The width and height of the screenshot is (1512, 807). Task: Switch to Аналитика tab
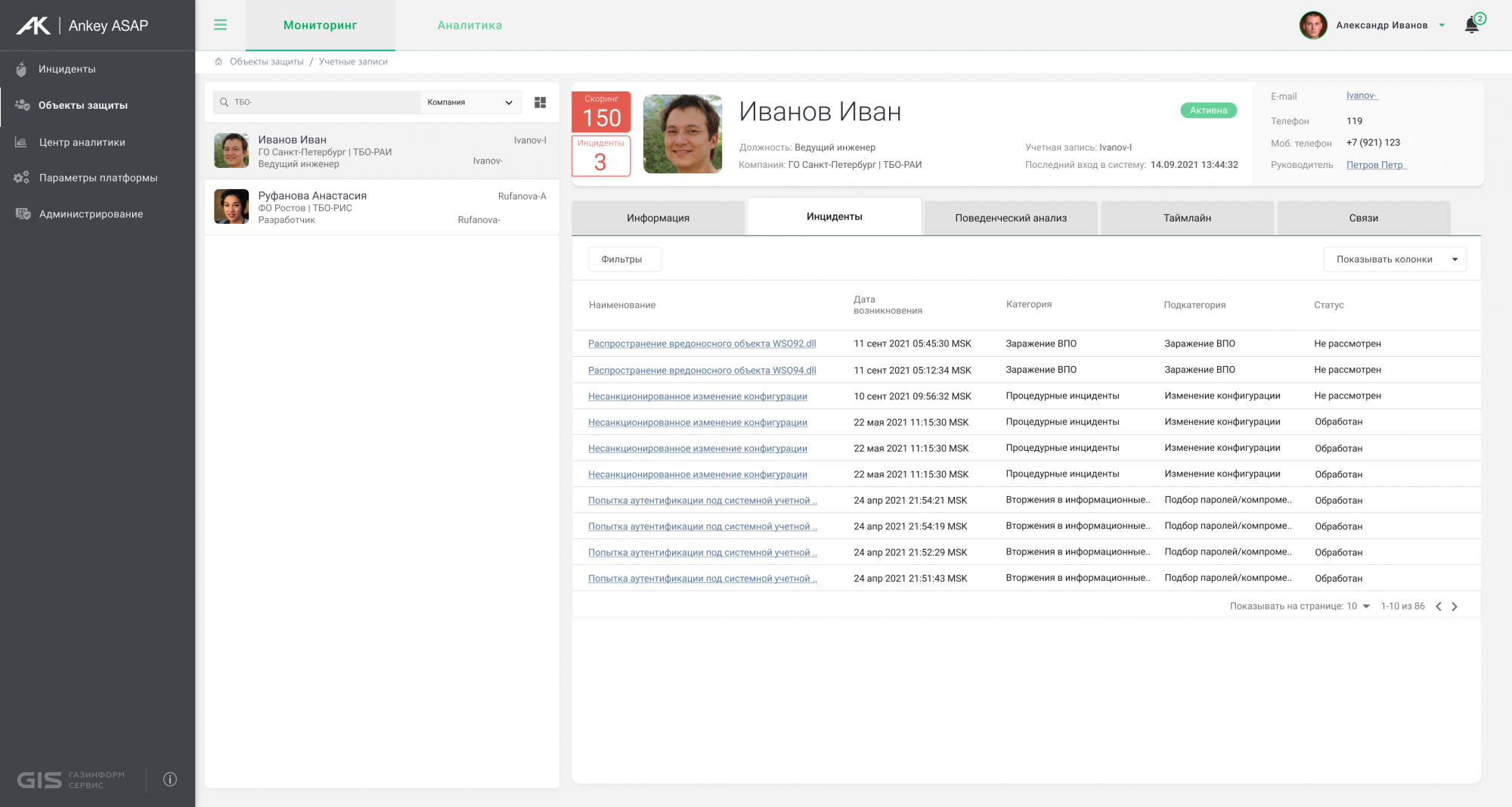[x=469, y=25]
